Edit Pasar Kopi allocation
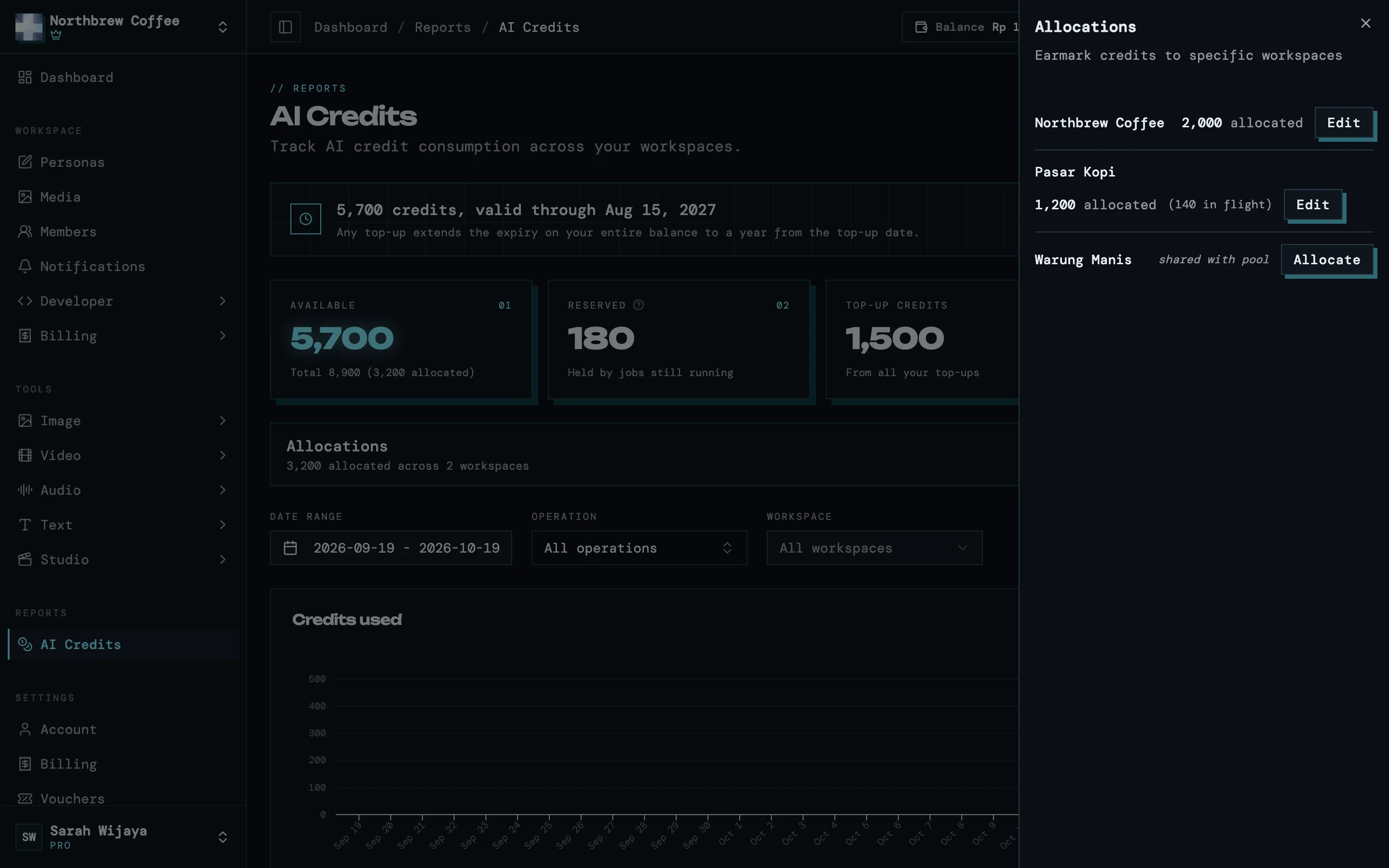1389x868 pixels. [1313, 205]
